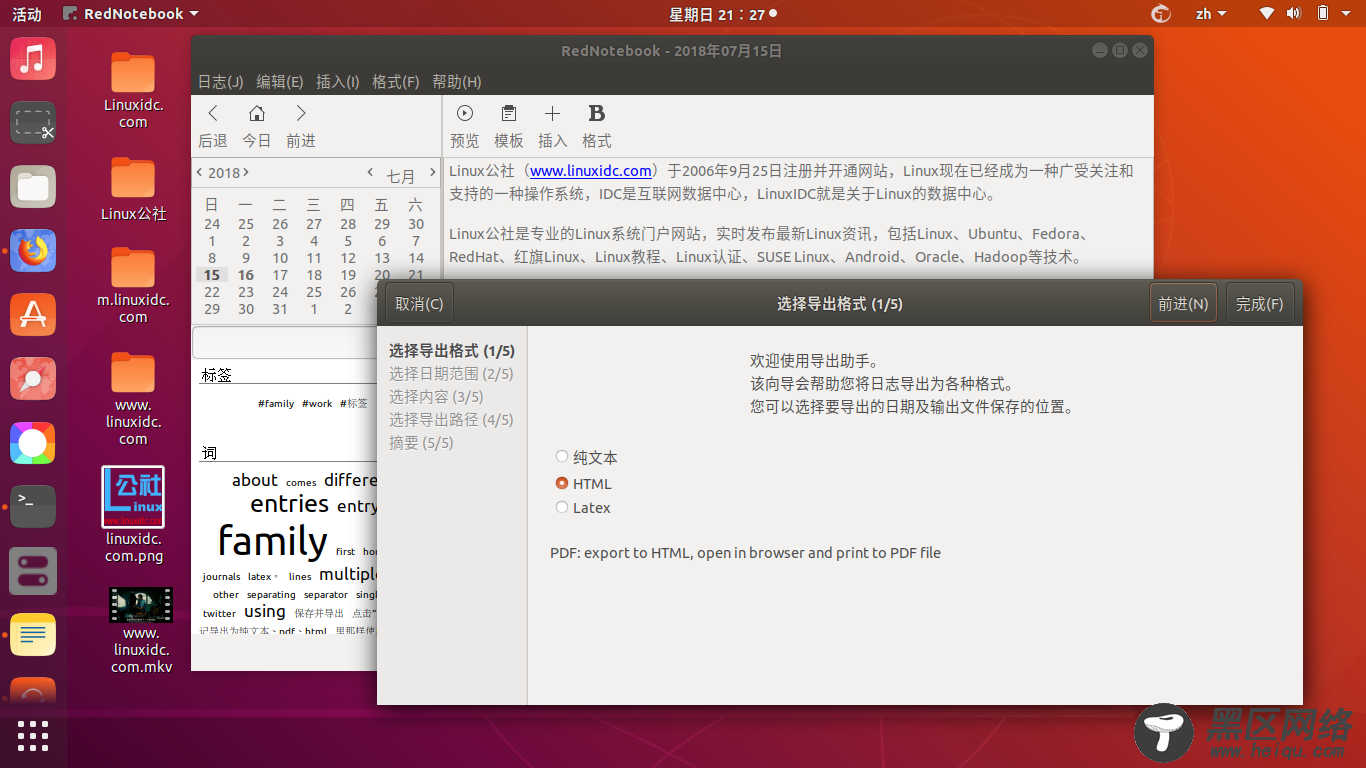Image resolution: width=1366 pixels, height=768 pixels.
Task: Open the www.linuxidc.com link in text
Action: 591,171
